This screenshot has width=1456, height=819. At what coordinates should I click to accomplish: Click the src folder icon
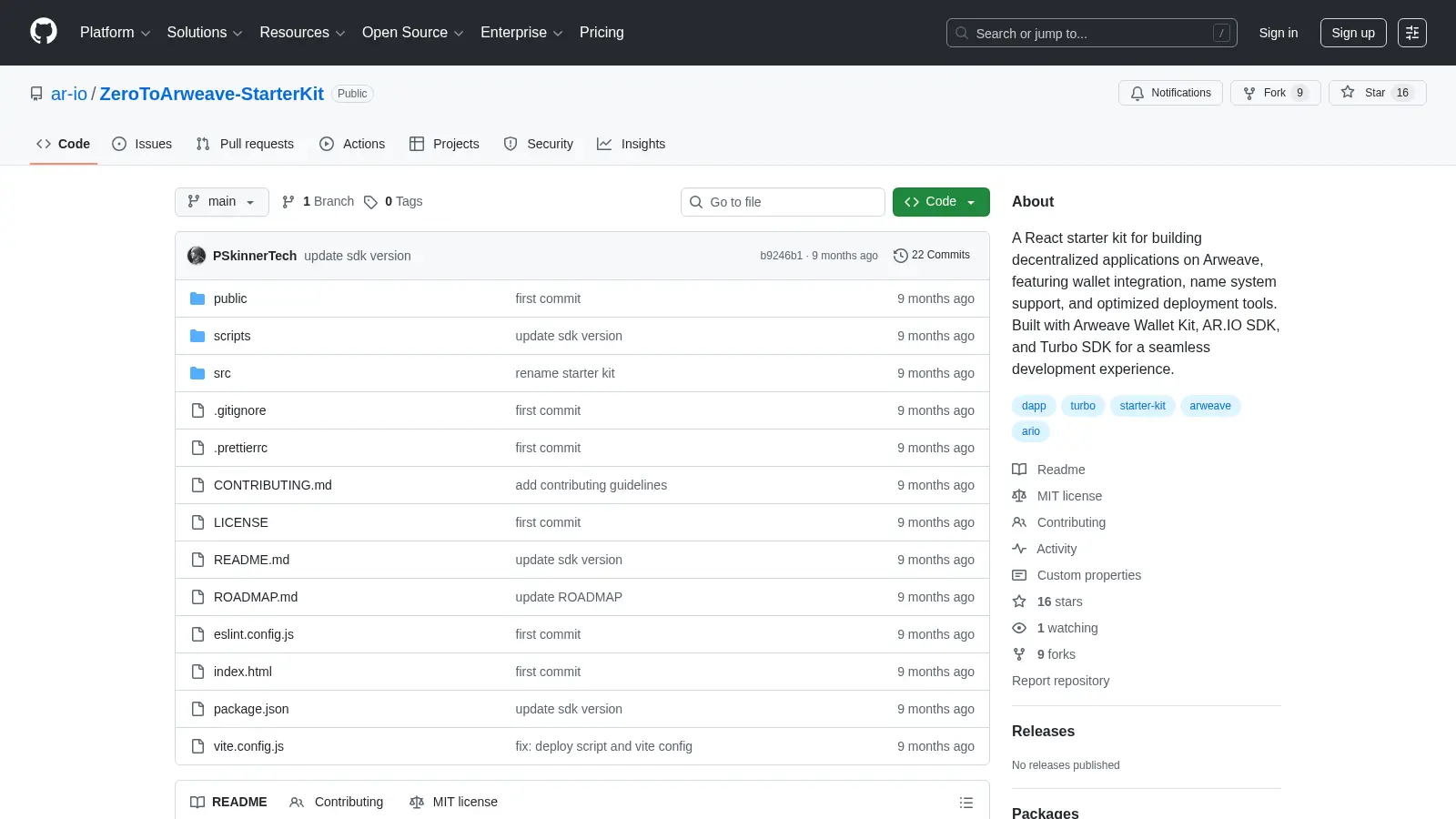click(x=197, y=373)
